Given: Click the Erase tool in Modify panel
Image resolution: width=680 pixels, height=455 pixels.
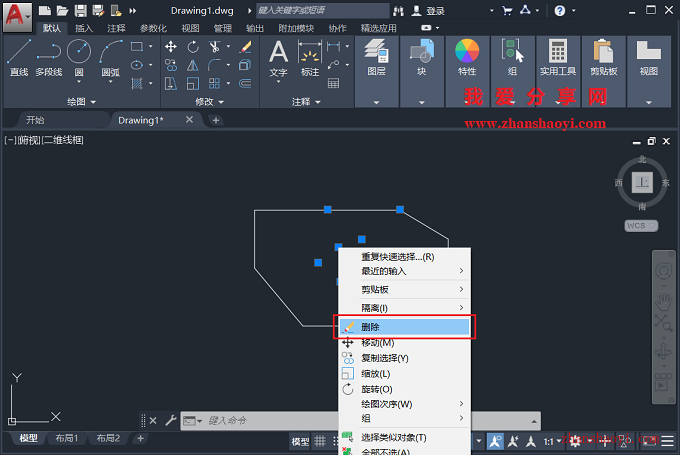Looking at the screenshot, I should [x=245, y=46].
